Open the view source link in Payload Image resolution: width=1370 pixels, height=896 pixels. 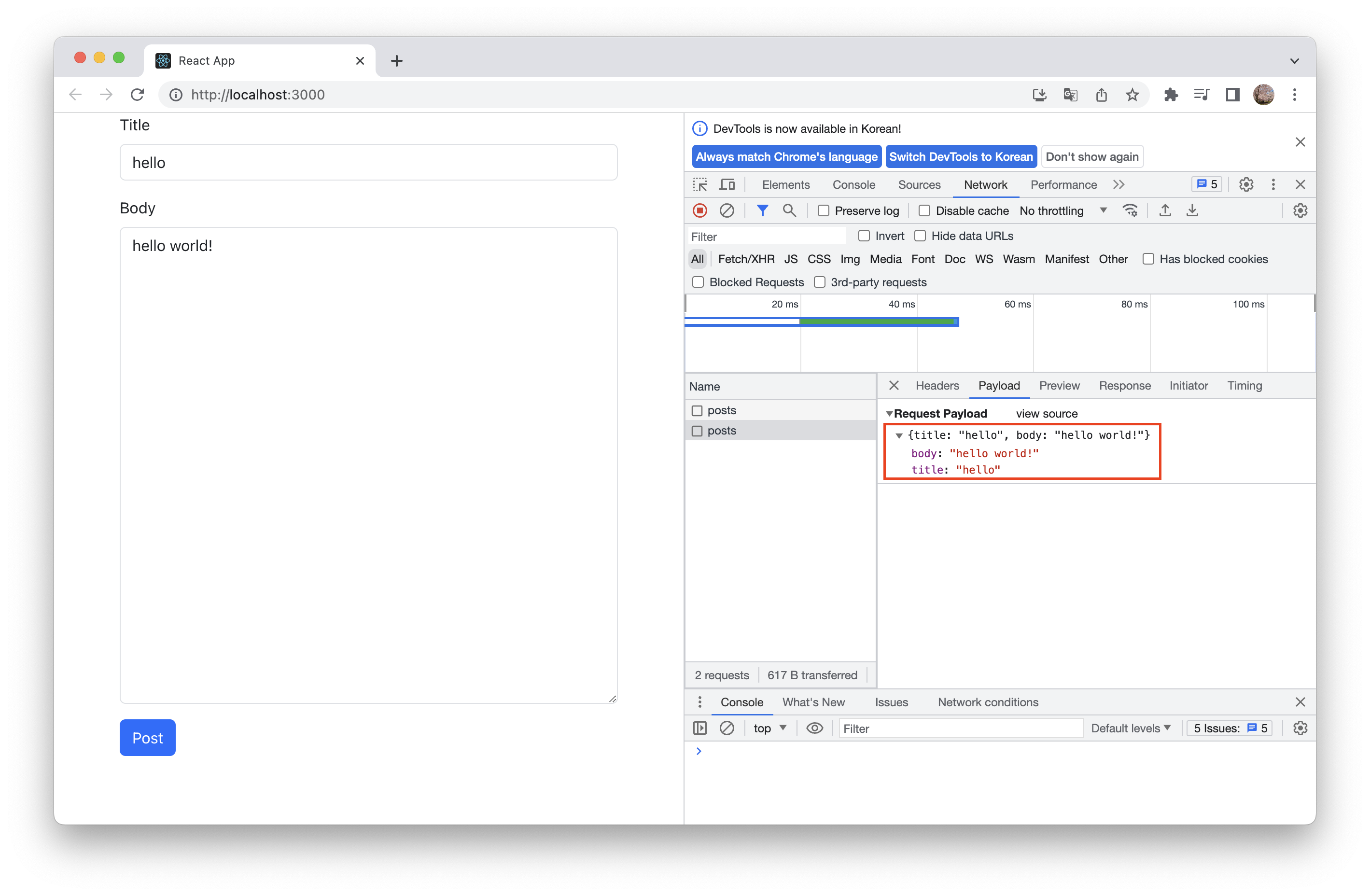point(1047,413)
